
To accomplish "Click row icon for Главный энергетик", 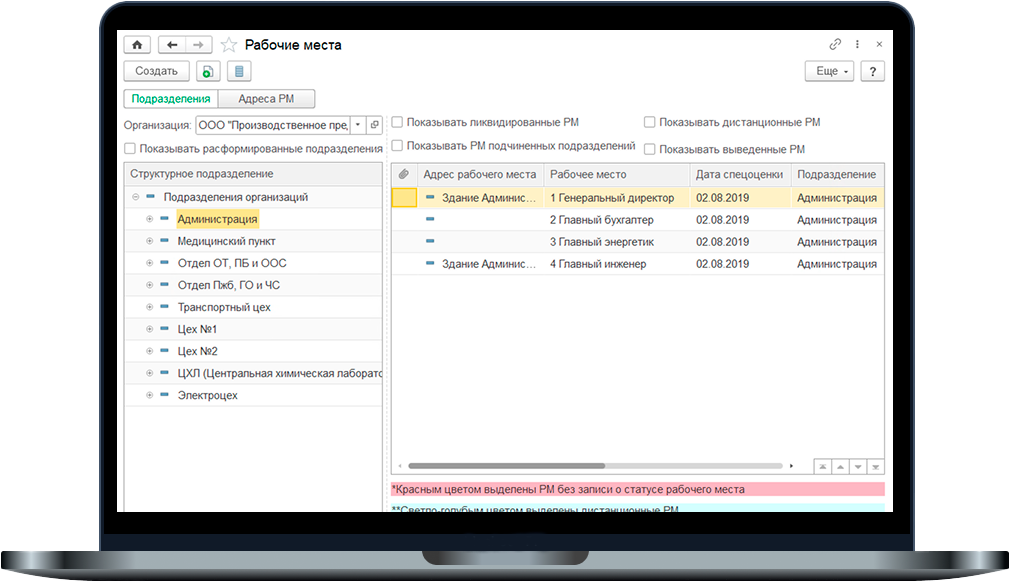I will (x=430, y=241).
